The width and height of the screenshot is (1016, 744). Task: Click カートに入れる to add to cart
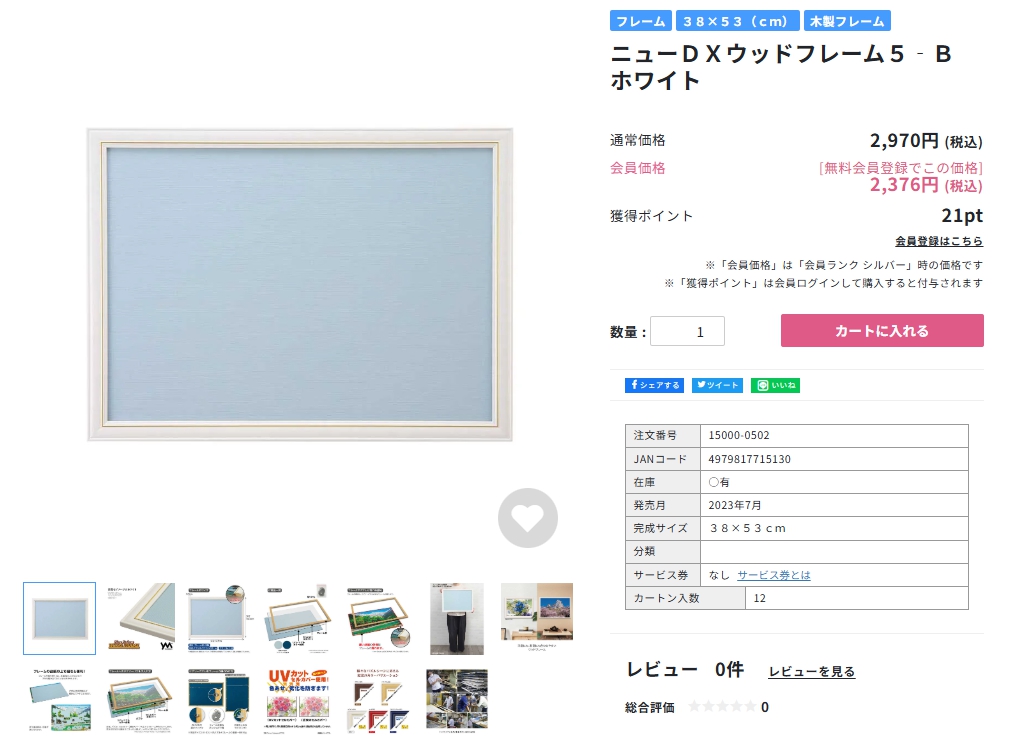tap(882, 331)
